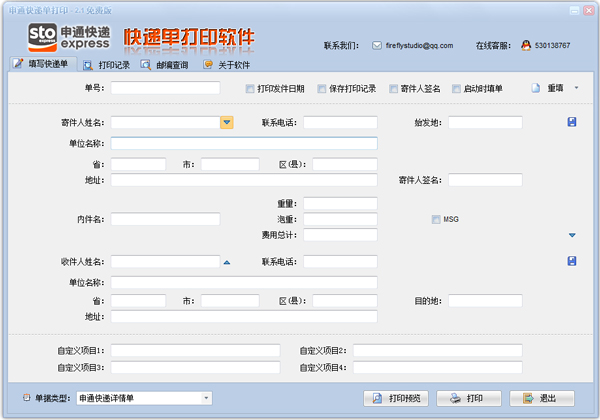Click the 重填 reset button

click(555, 88)
